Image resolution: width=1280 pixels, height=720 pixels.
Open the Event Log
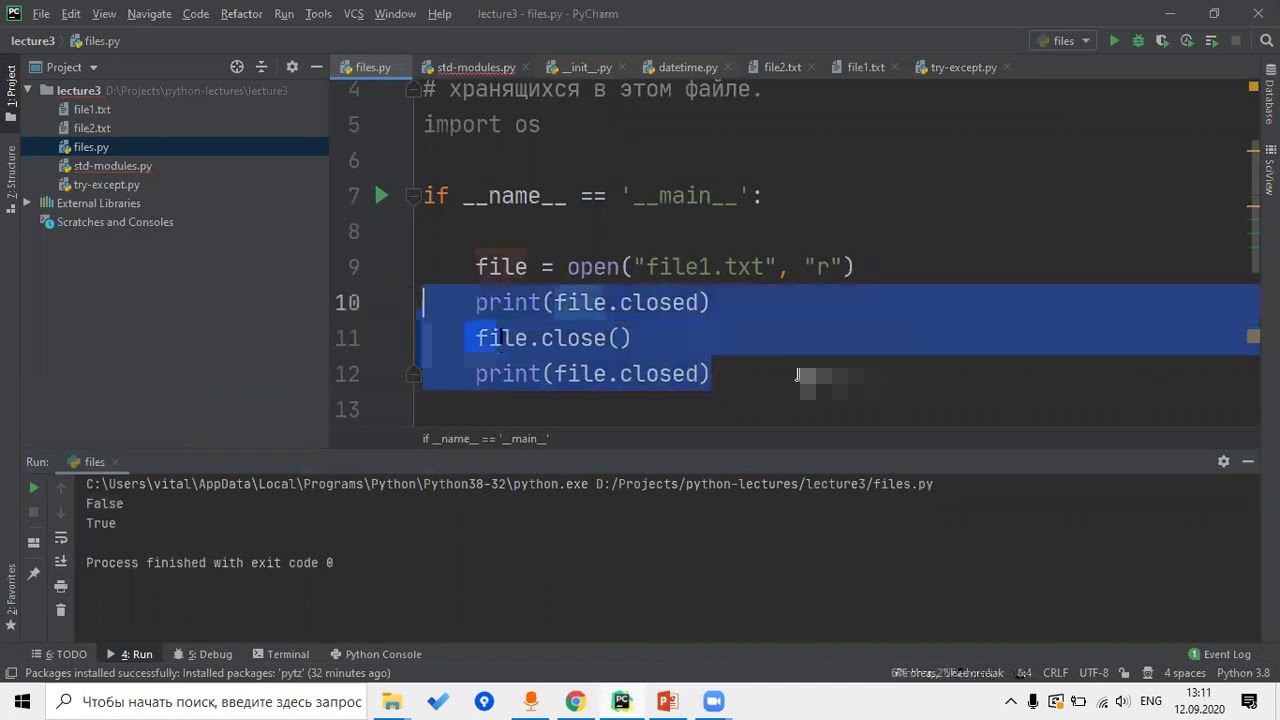(x=1220, y=654)
